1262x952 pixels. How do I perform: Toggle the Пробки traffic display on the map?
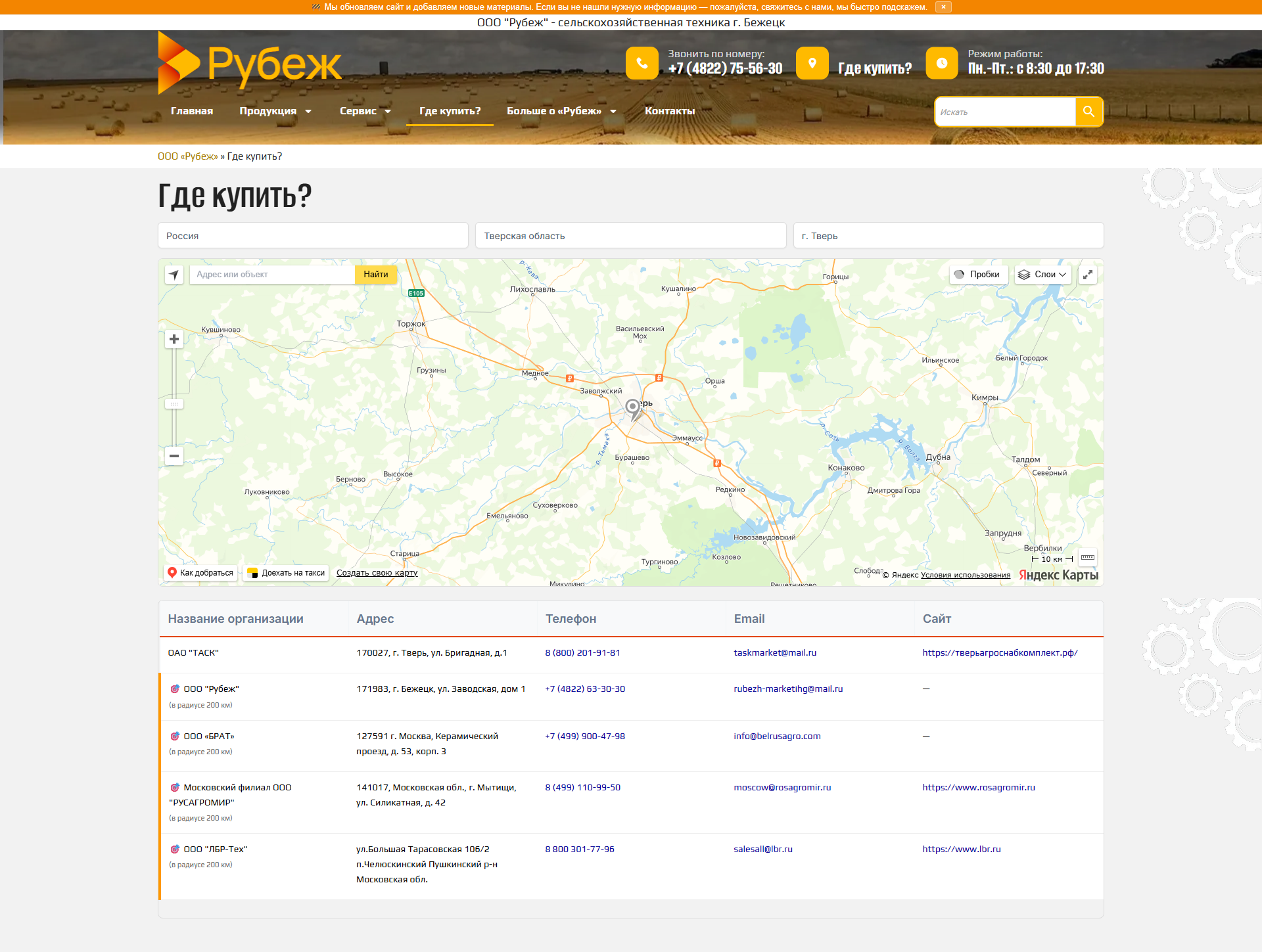pos(977,274)
